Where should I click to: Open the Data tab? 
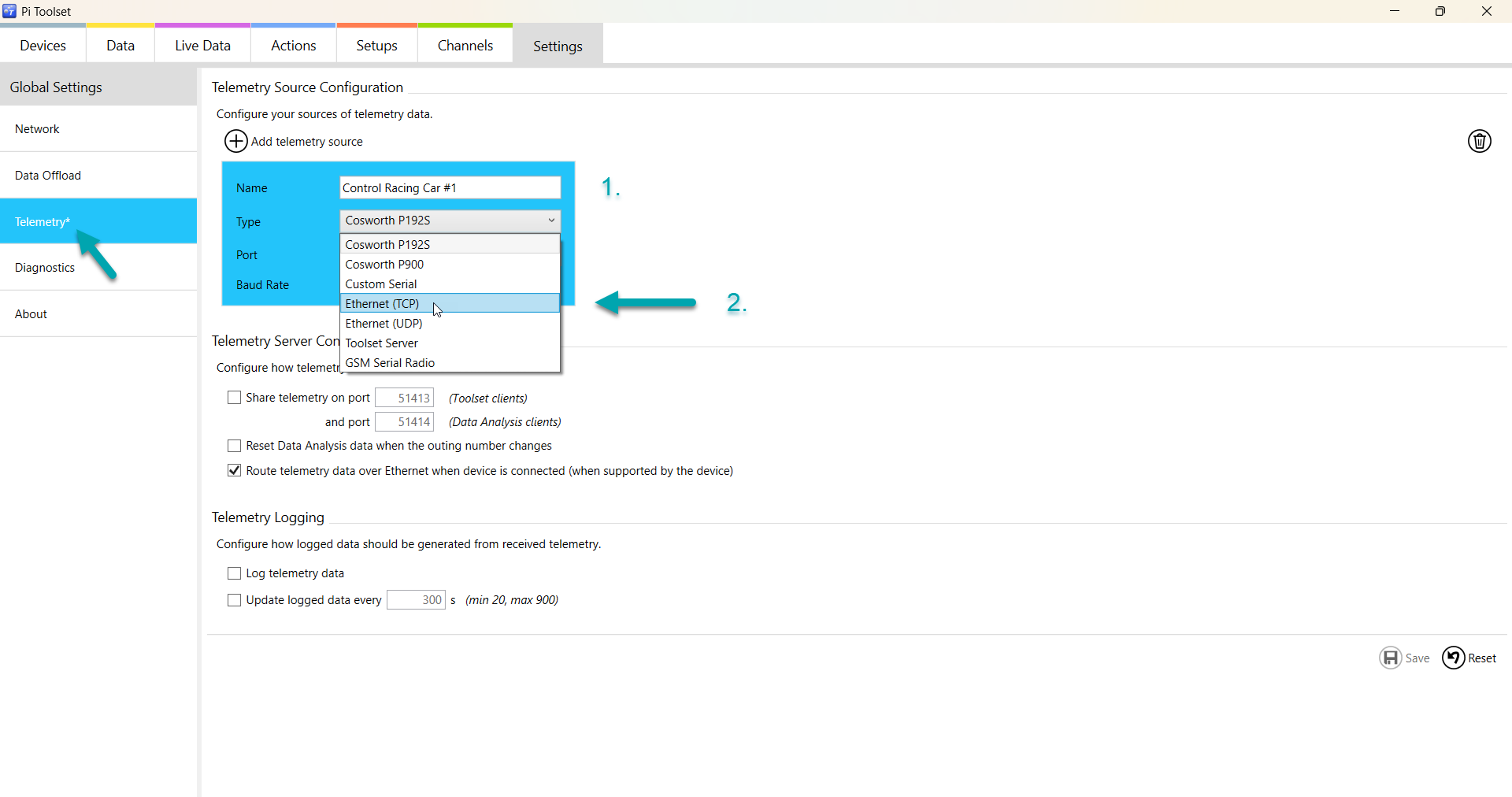point(120,46)
